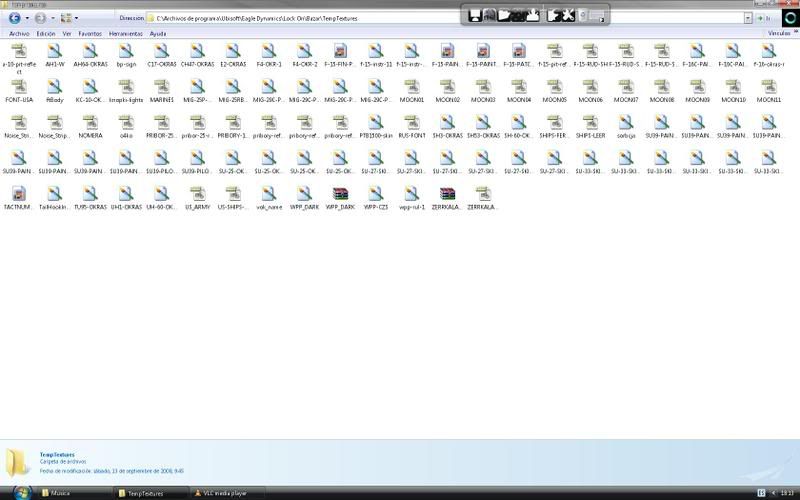Select the WPP_DARK WinRAR archive
Viewport: 800px width, 500px height.
(340, 198)
